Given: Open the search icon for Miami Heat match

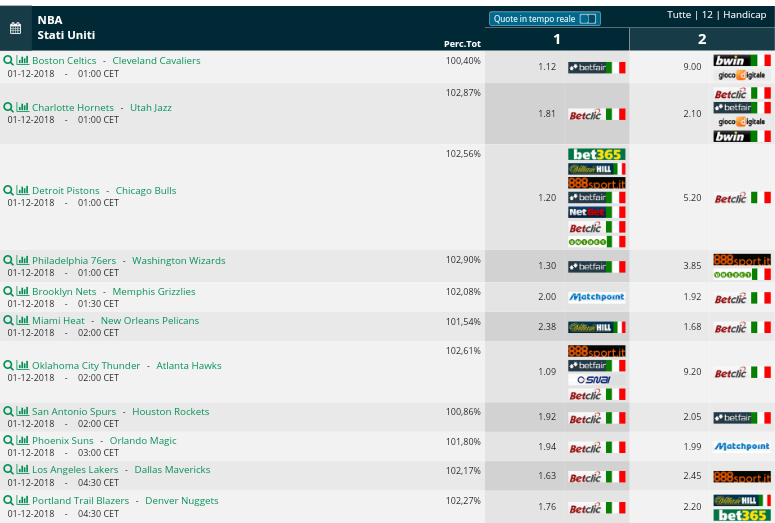Looking at the screenshot, I should pyautogui.click(x=8, y=320).
